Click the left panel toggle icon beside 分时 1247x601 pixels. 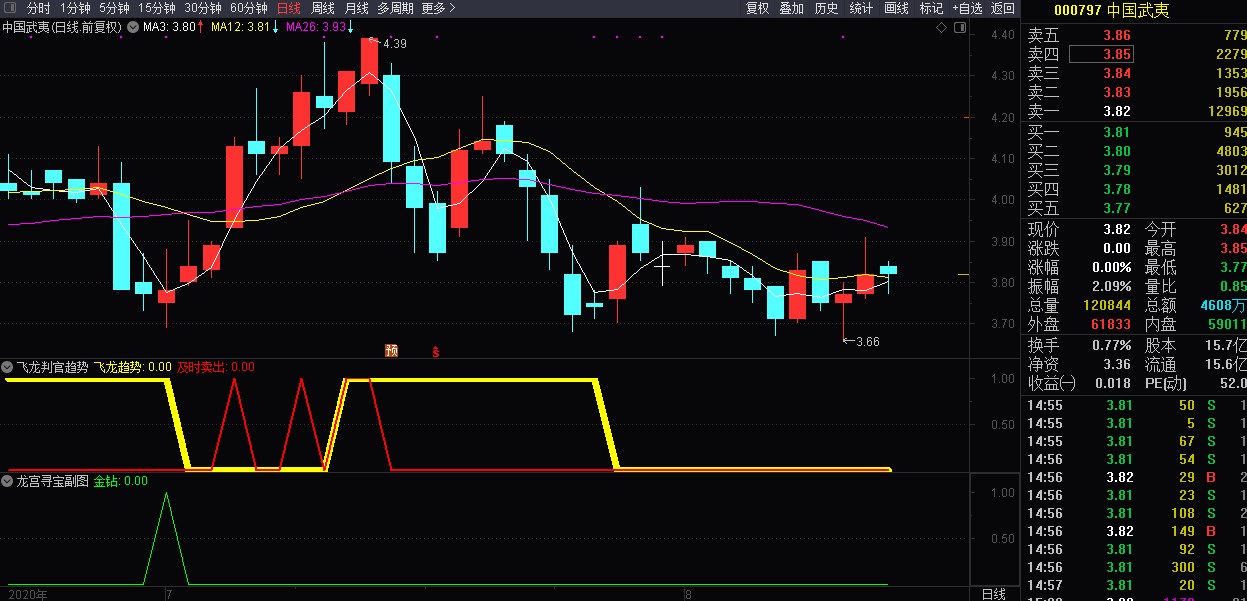tap(9, 8)
